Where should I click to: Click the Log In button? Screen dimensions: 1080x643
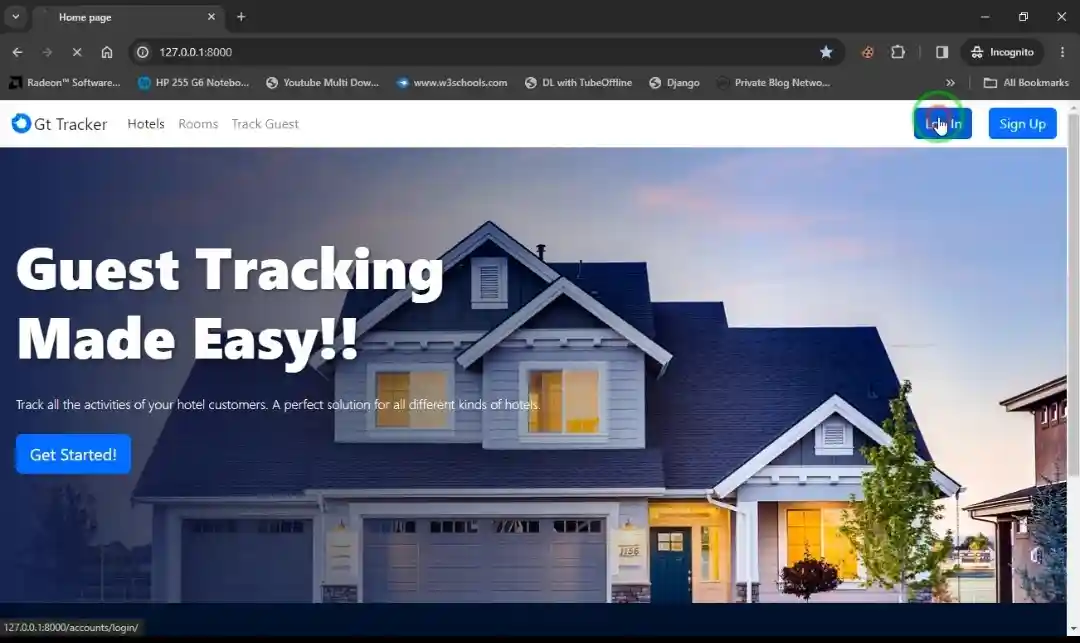[x=941, y=123]
